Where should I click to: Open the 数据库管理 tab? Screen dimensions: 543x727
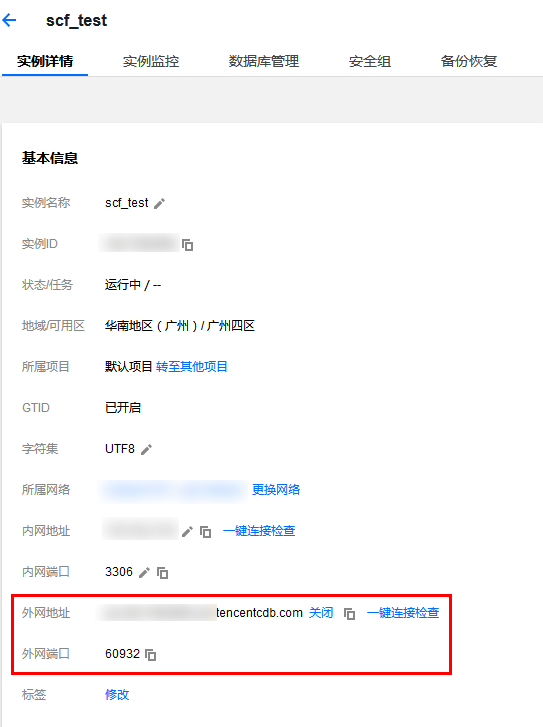[263, 61]
